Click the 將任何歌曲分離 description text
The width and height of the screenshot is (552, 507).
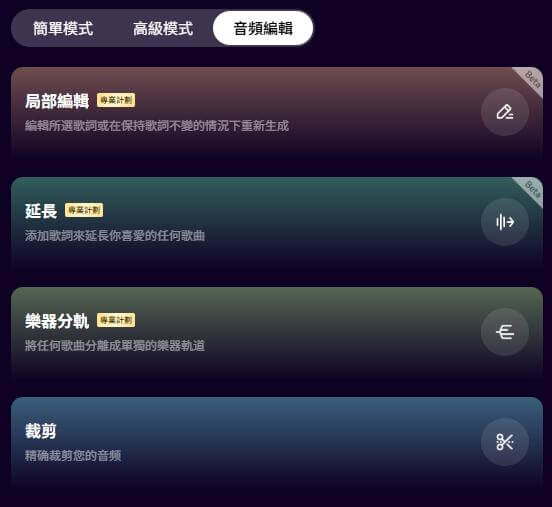tap(115, 346)
